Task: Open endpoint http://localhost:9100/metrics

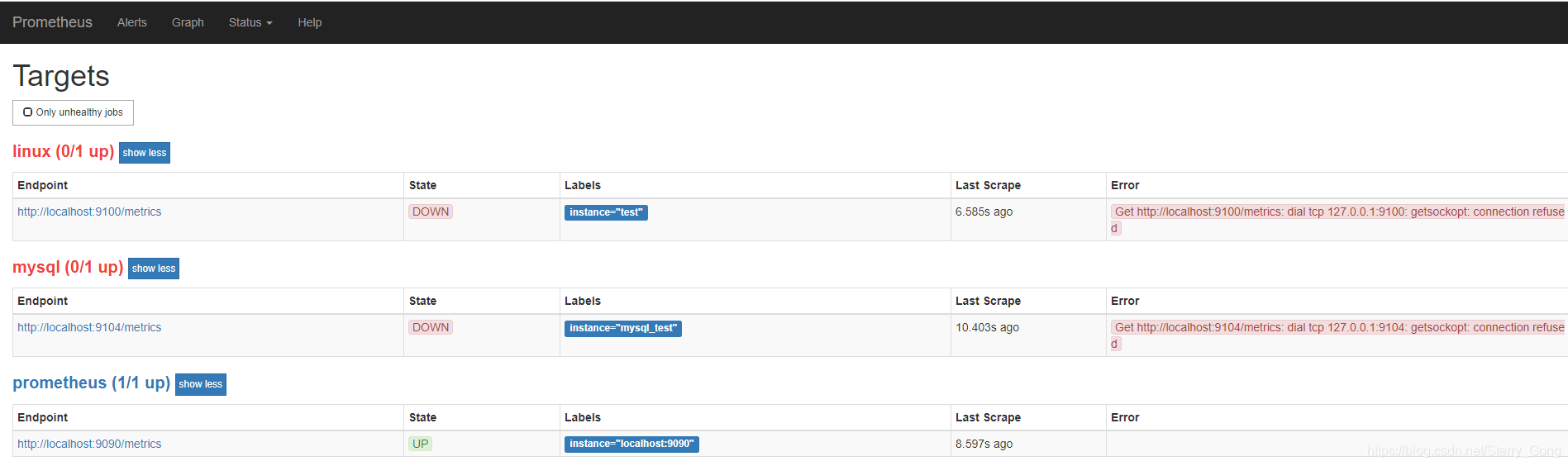Action: coord(89,212)
